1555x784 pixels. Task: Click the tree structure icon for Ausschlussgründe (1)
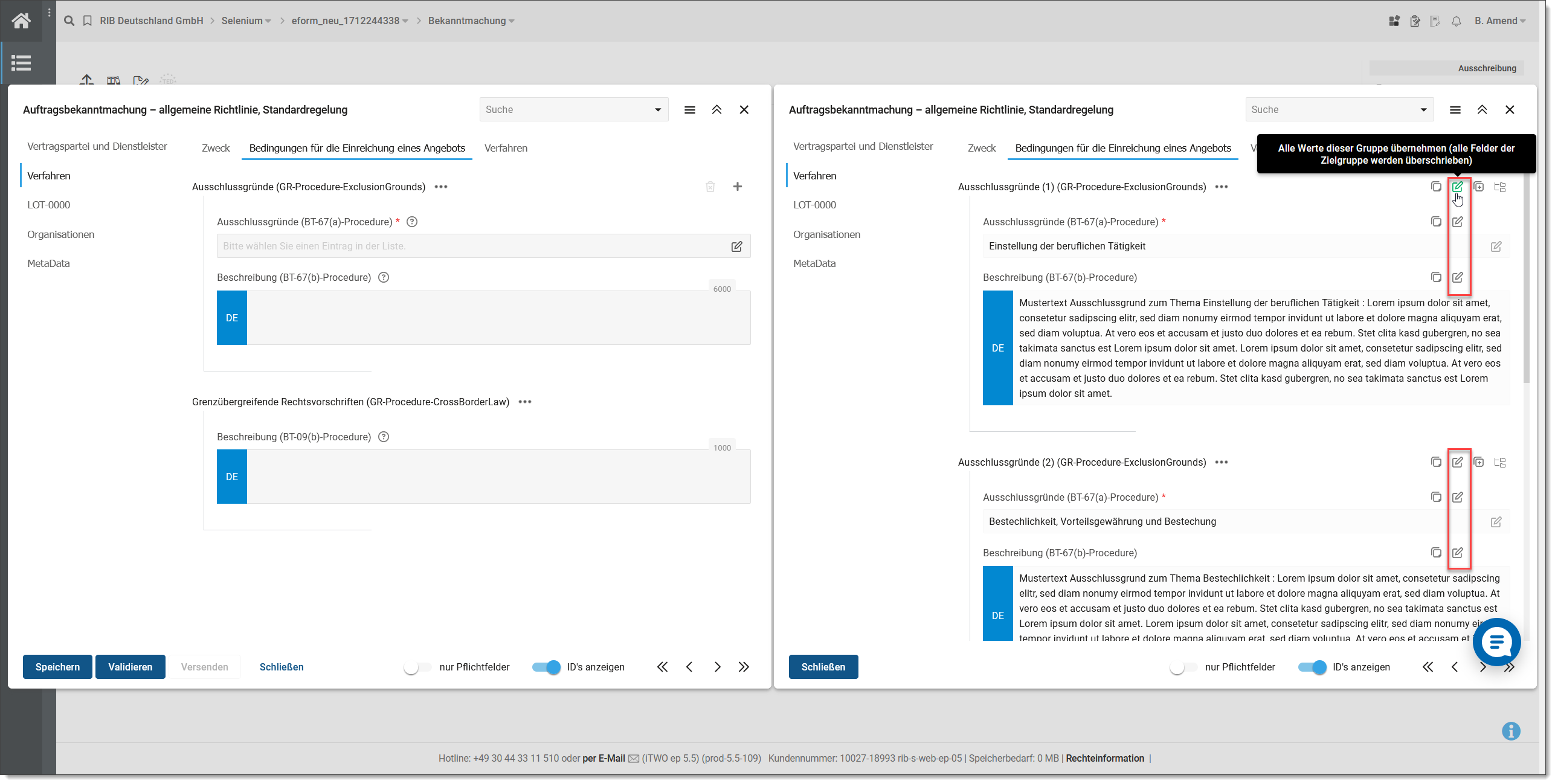tap(1499, 187)
